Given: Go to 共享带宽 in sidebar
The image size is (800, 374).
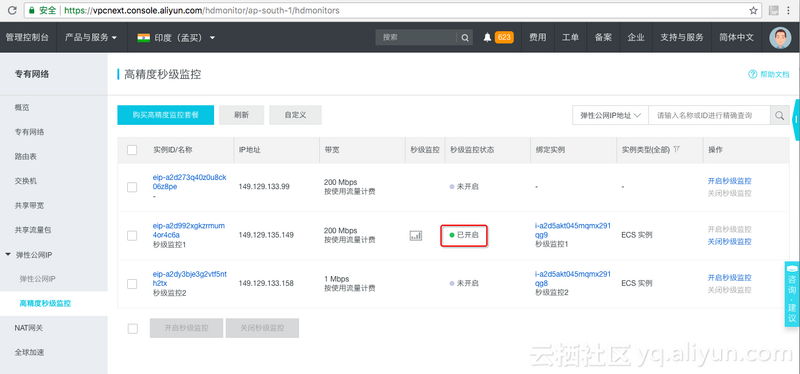Looking at the screenshot, I should point(30,205).
